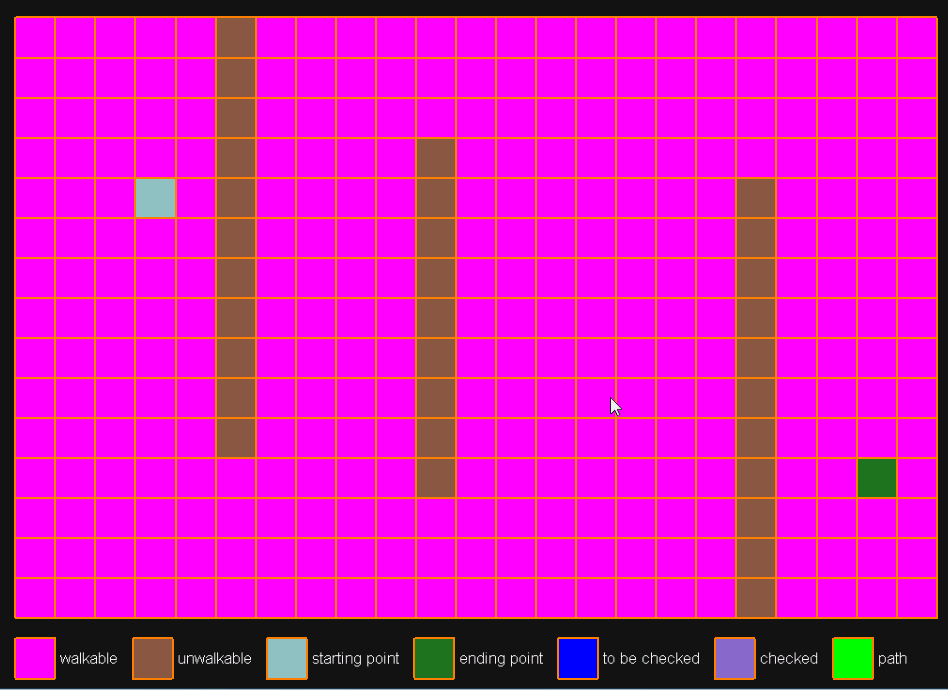
Task: Click topmost brown cell of the rightmost wall
Action: click(x=756, y=198)
